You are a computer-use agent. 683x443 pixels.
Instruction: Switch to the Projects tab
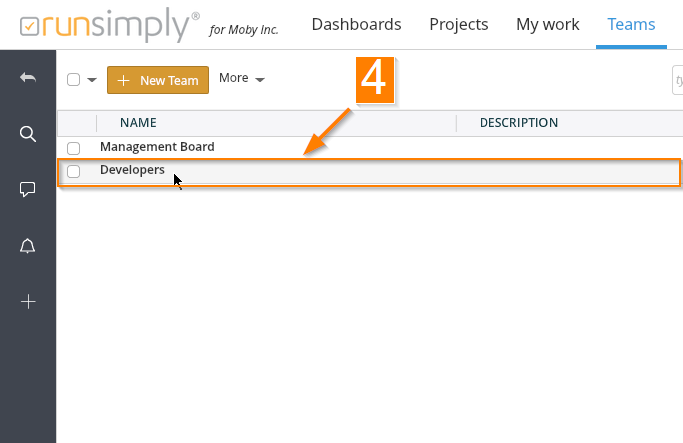click(458, 24)
